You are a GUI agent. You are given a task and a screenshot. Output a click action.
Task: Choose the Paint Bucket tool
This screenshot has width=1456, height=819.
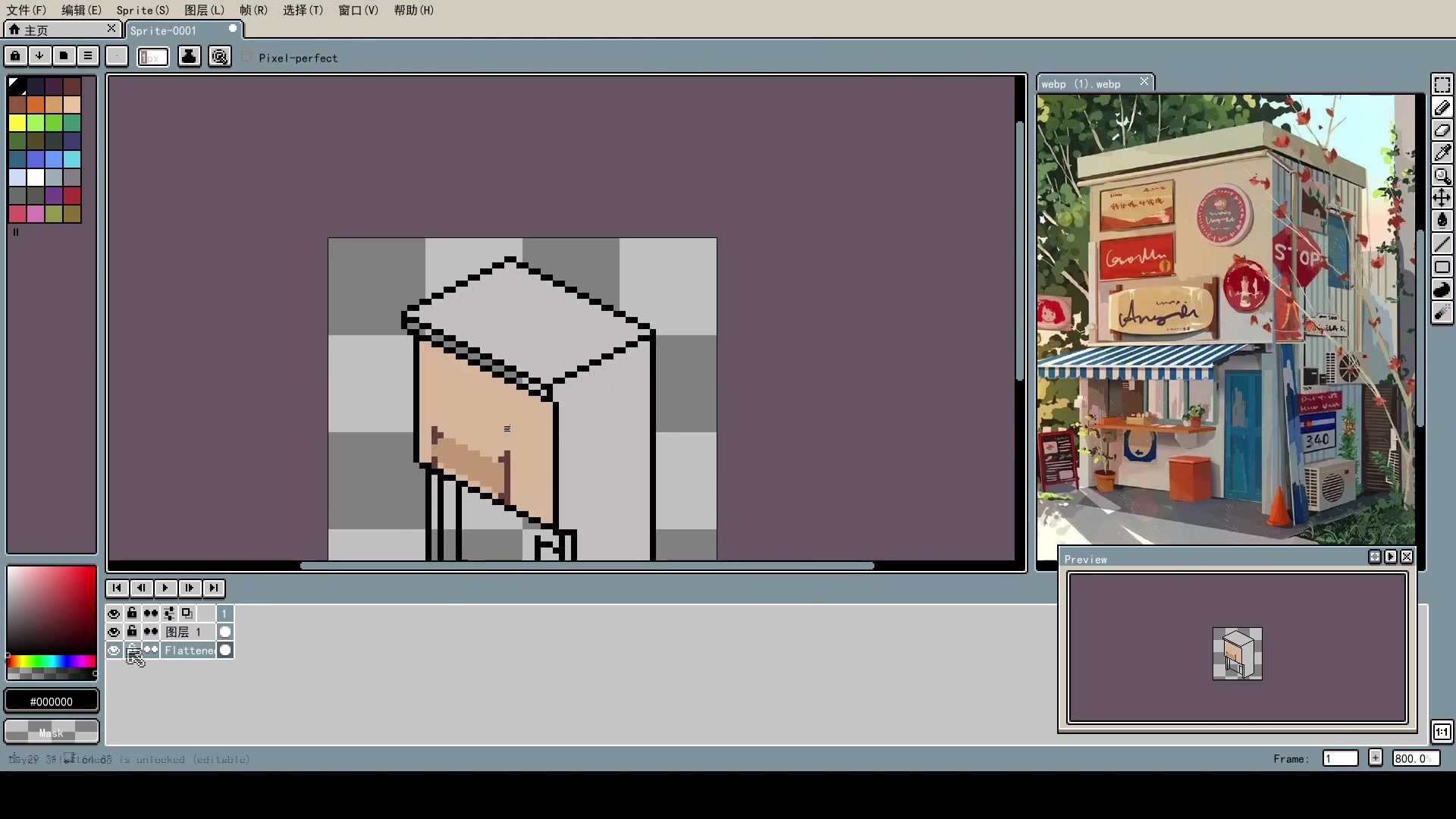[x=1442, y=221]
